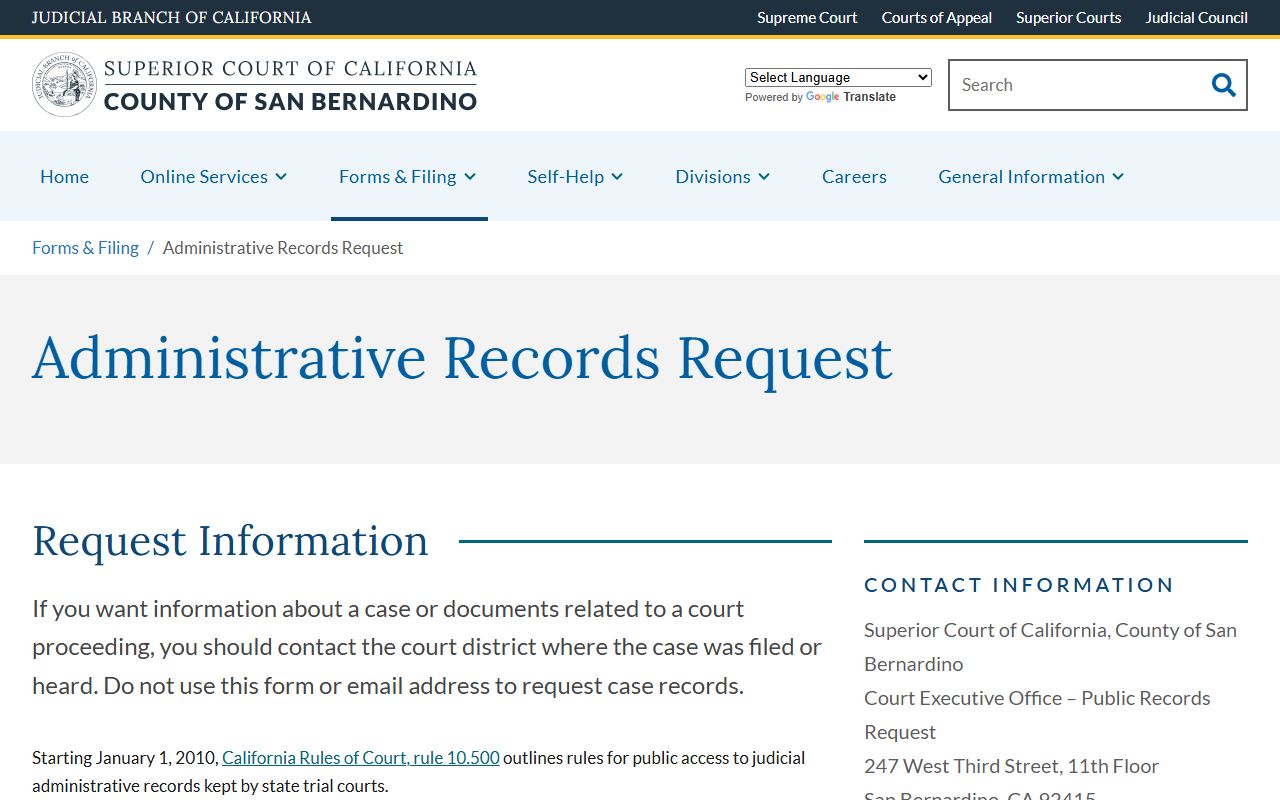Expand the Divisions menu
Image resolution: width=1280 pixels, height=800 pixels.
pyautogui.click(x=723, y=176)
